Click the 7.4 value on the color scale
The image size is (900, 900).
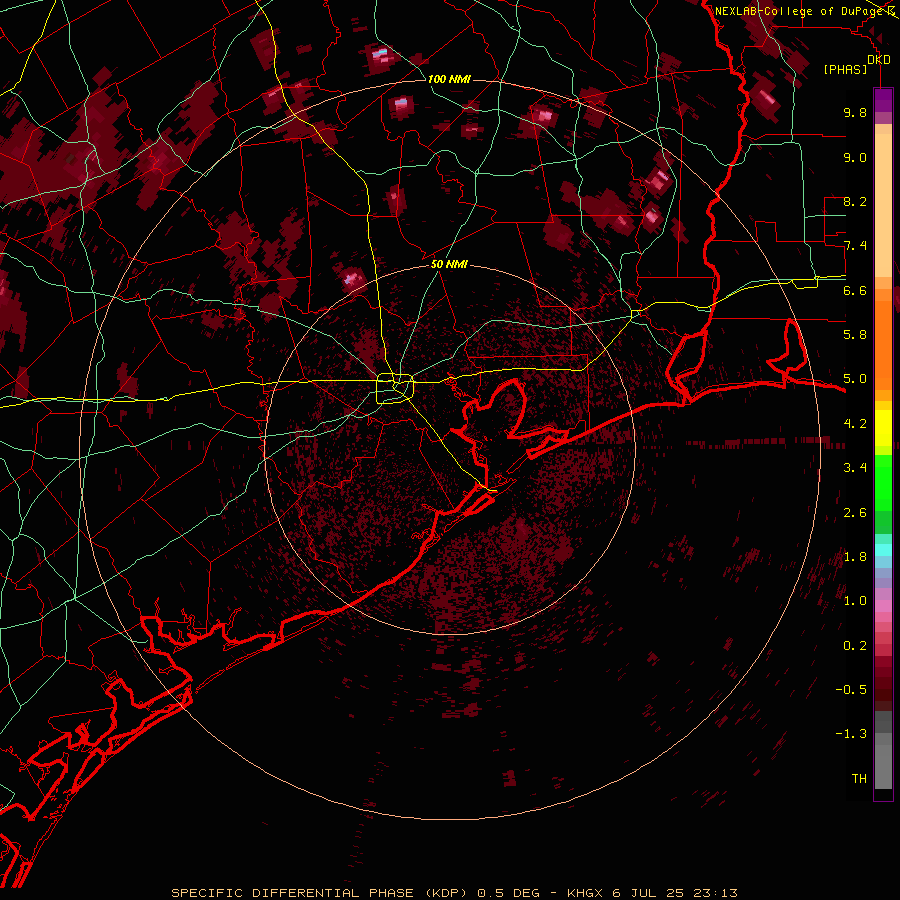pos(855,246)
